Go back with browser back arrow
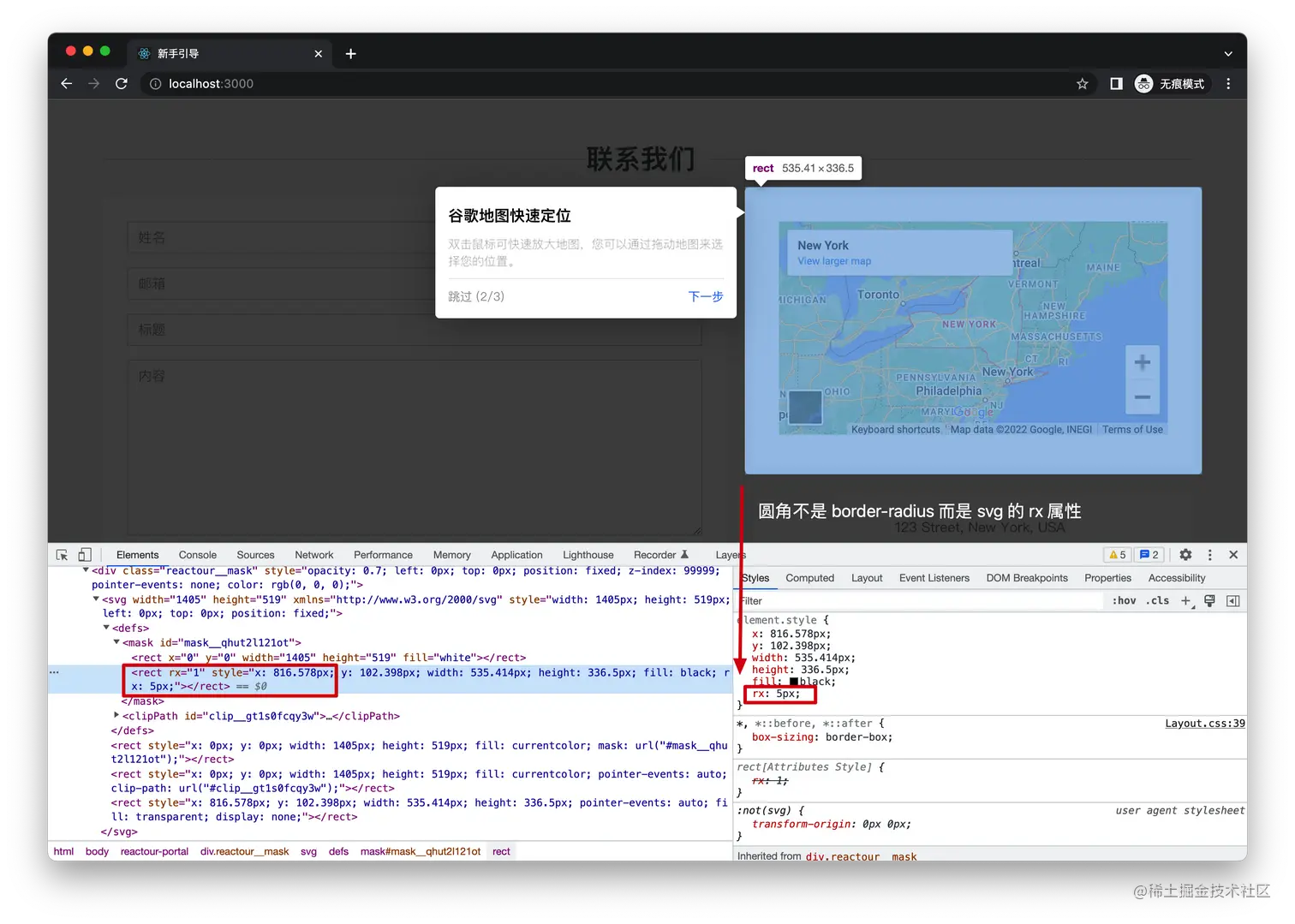 (67, 84)
